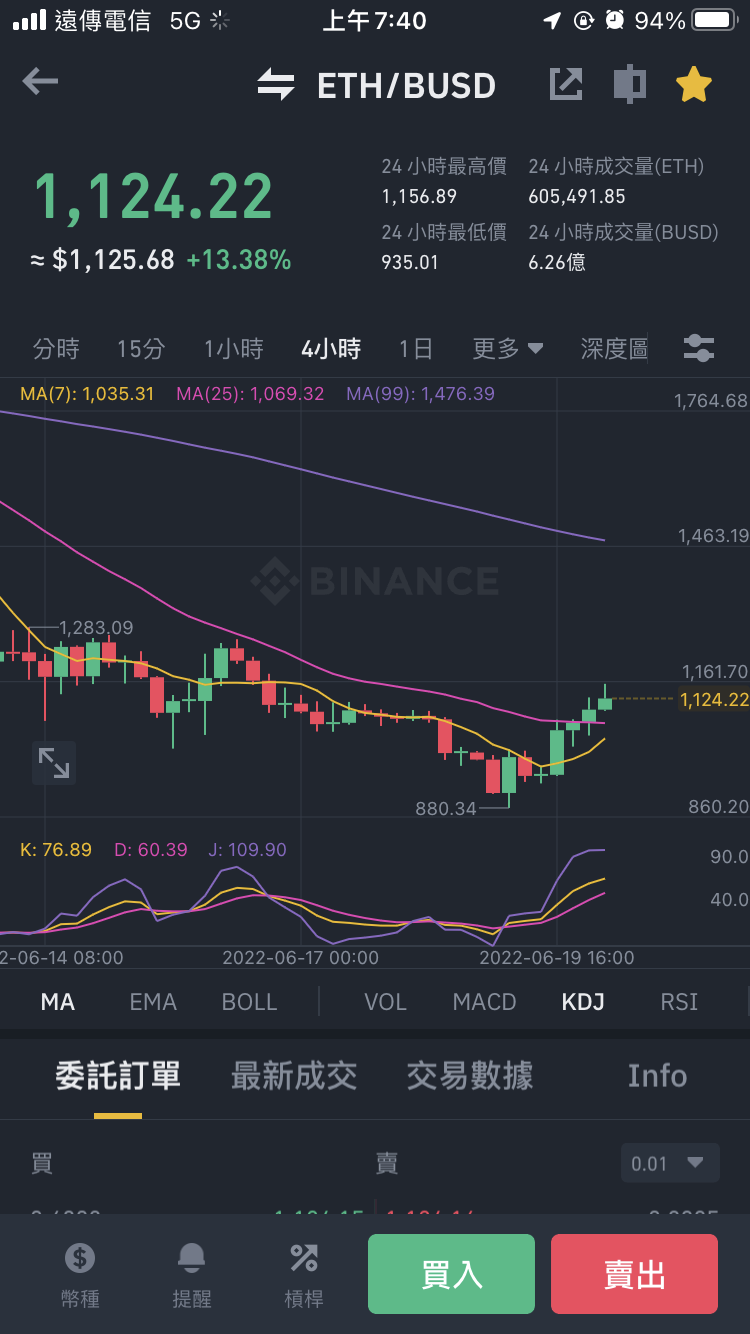Screen dimensions: 750x1334
Task: Open the 提醒 alert bell
Action: [192, 1257]
